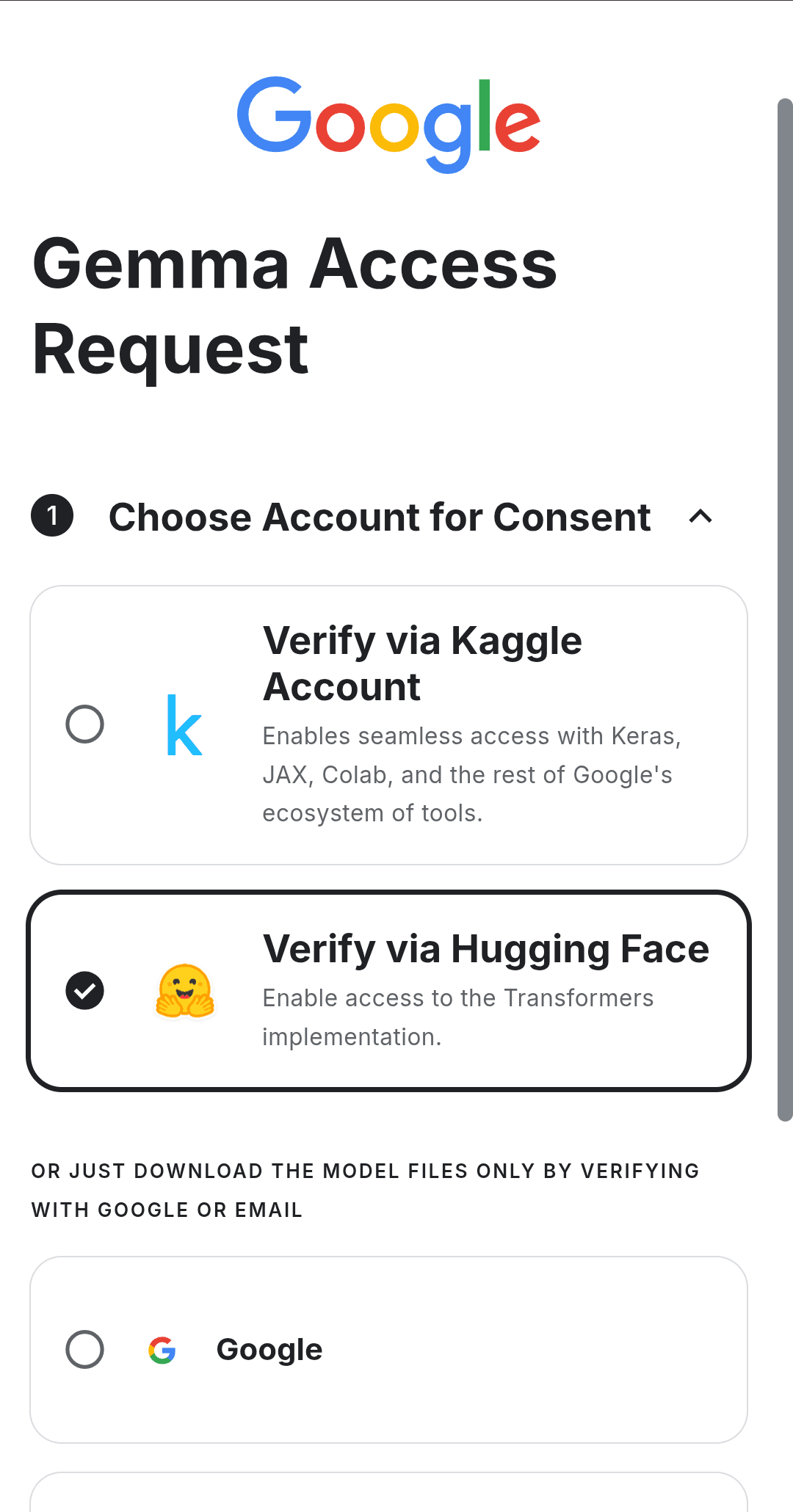Viewport: 793px width, 1512px height.
Task: Click the Choose Account for Consent heading
Action: (380, 517)
